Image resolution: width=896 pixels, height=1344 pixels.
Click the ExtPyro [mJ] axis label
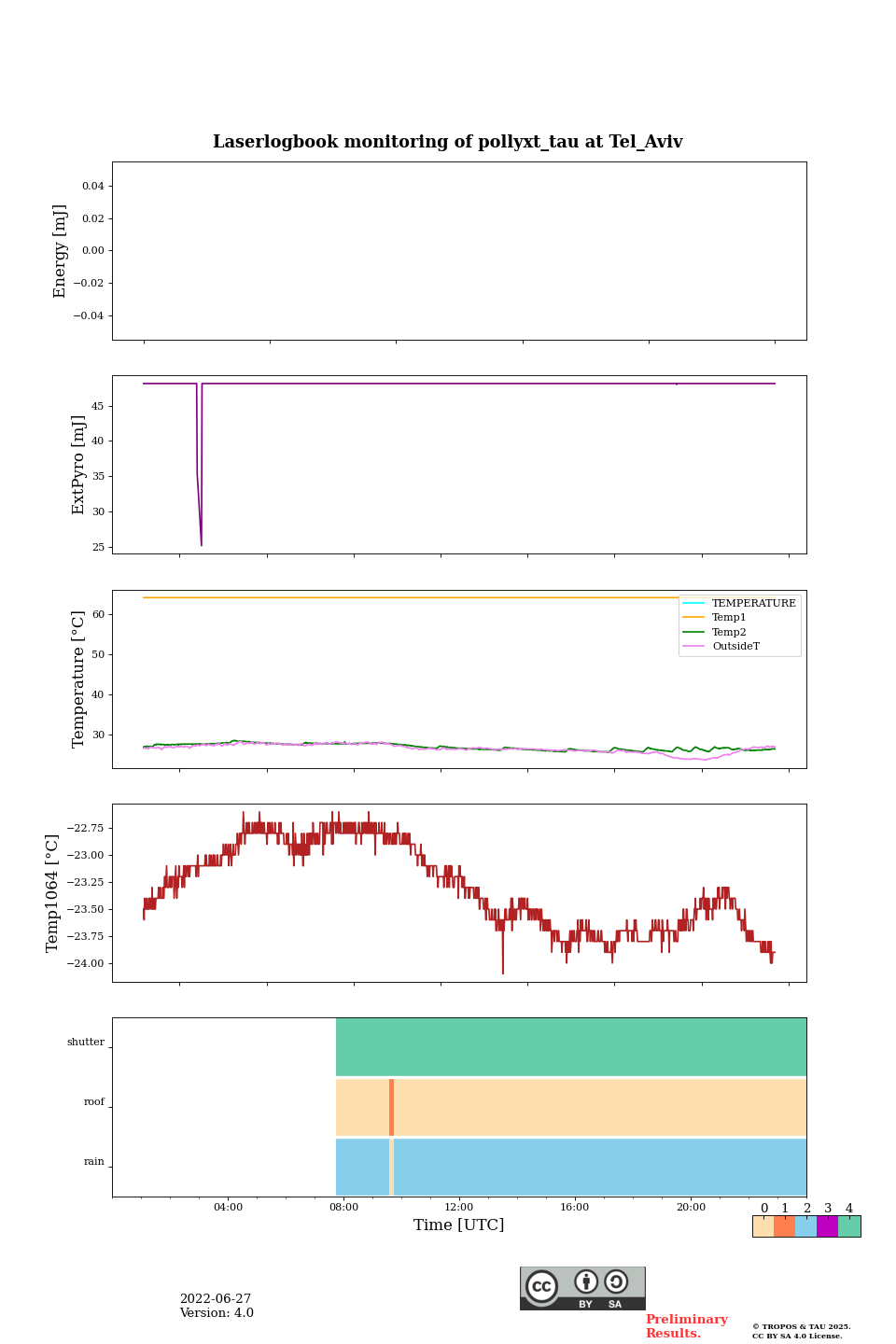[x=78, y=465]
